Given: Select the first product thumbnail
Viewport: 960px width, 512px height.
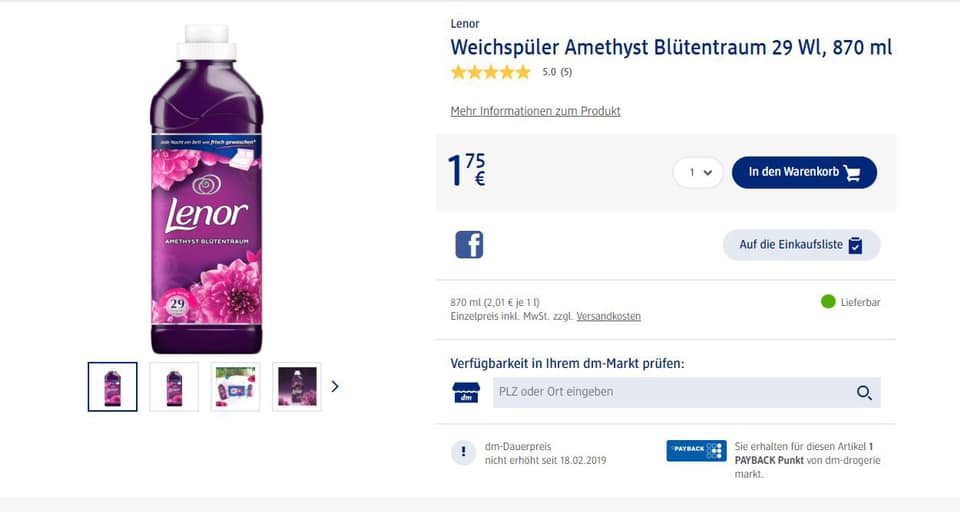Looking at the screenshot, I should point(113,386).
